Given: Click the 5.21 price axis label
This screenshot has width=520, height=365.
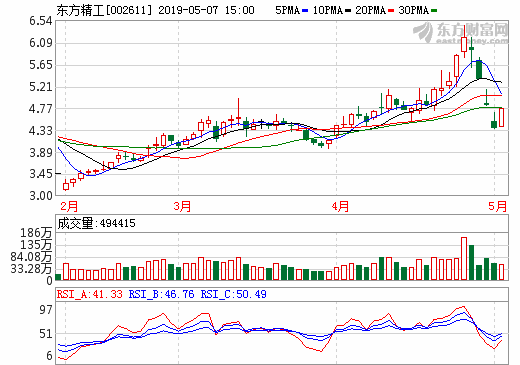Looking at the screenshot, I should [41, 87].
